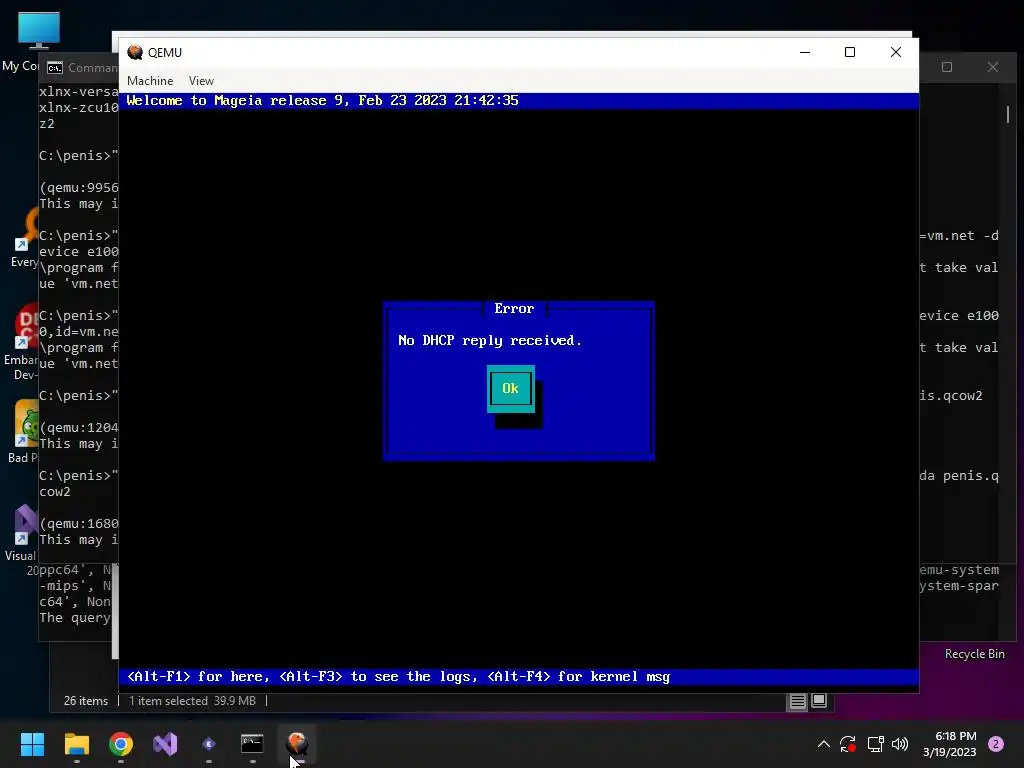Viewport: 1024px width, 768px height.
Task: Maximize the QEMU window
Action: [850, 52]
